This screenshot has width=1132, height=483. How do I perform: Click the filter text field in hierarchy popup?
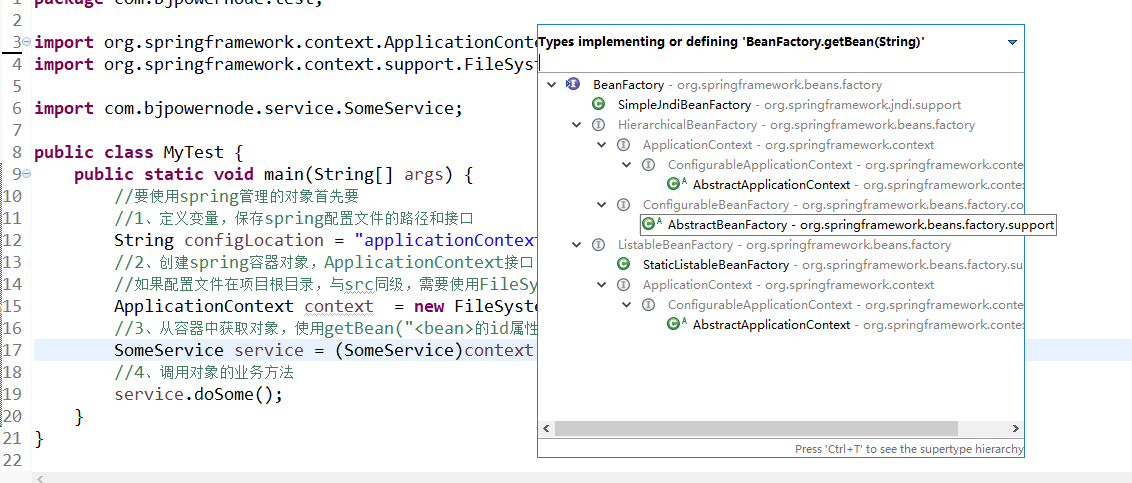[x=780, y=65]
